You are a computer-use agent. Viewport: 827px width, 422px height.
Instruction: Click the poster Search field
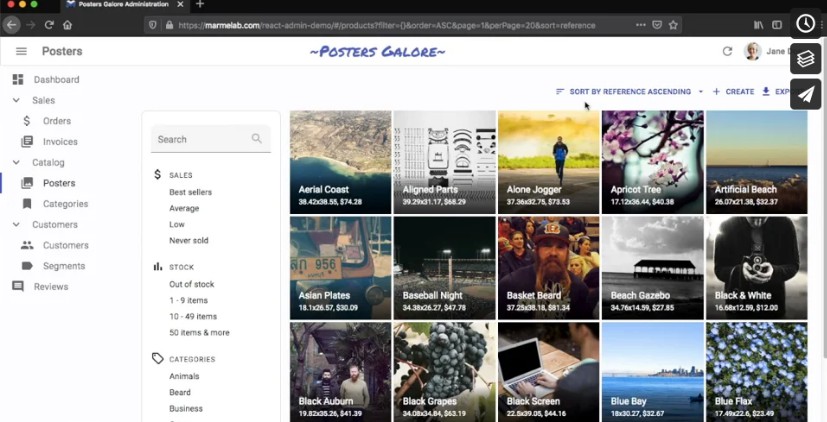(x=203, y=140)
